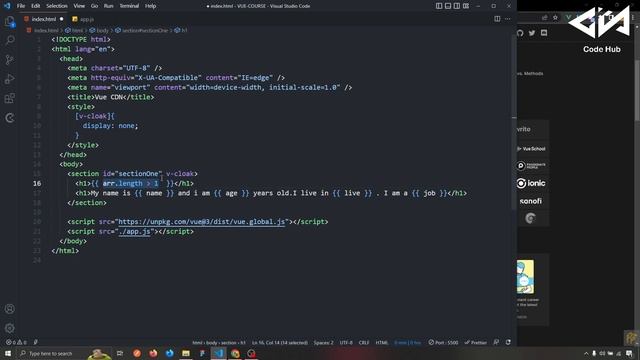This screenshot has width=640, height=360.
Task: Open the errors and warnings status indicator
Action: [x=16, y=342]
